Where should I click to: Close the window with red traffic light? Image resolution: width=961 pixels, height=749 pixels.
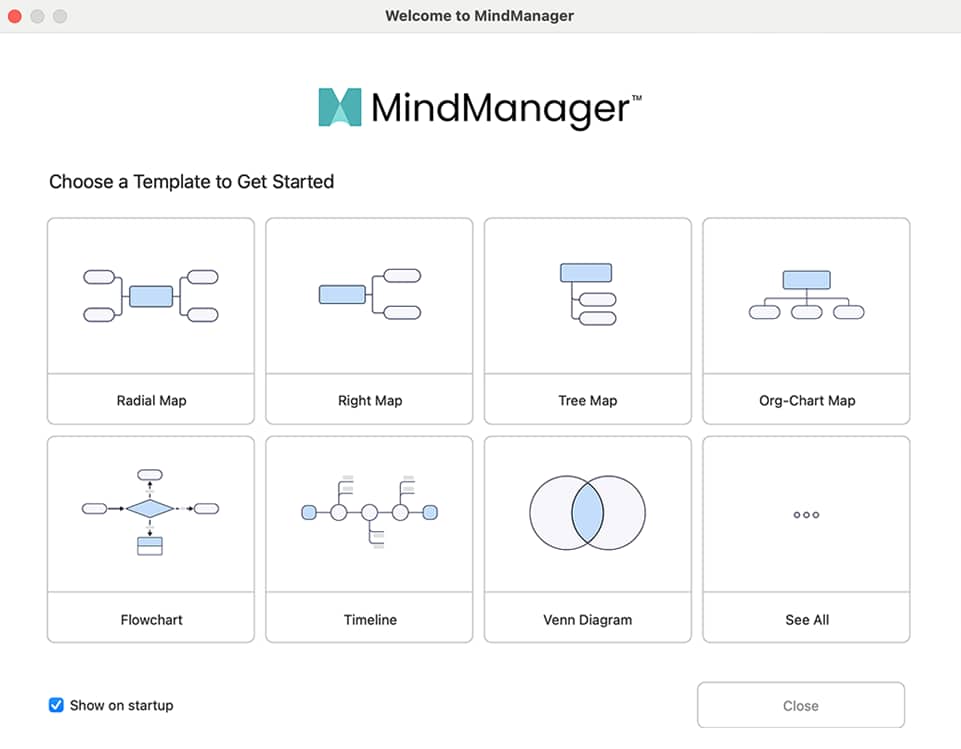(x=14, y=16)
